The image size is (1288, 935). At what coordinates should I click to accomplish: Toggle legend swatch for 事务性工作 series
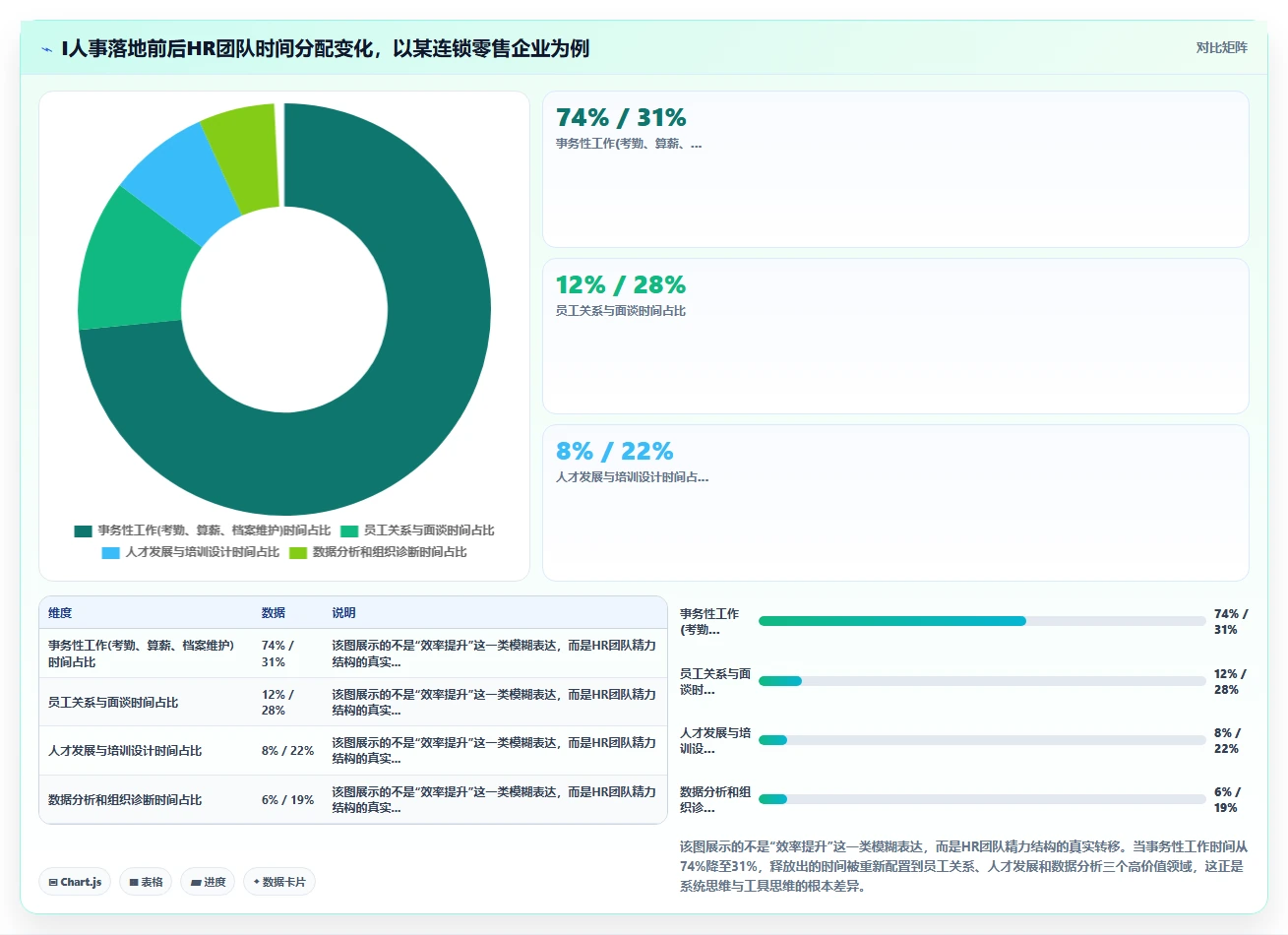[83, 530]
